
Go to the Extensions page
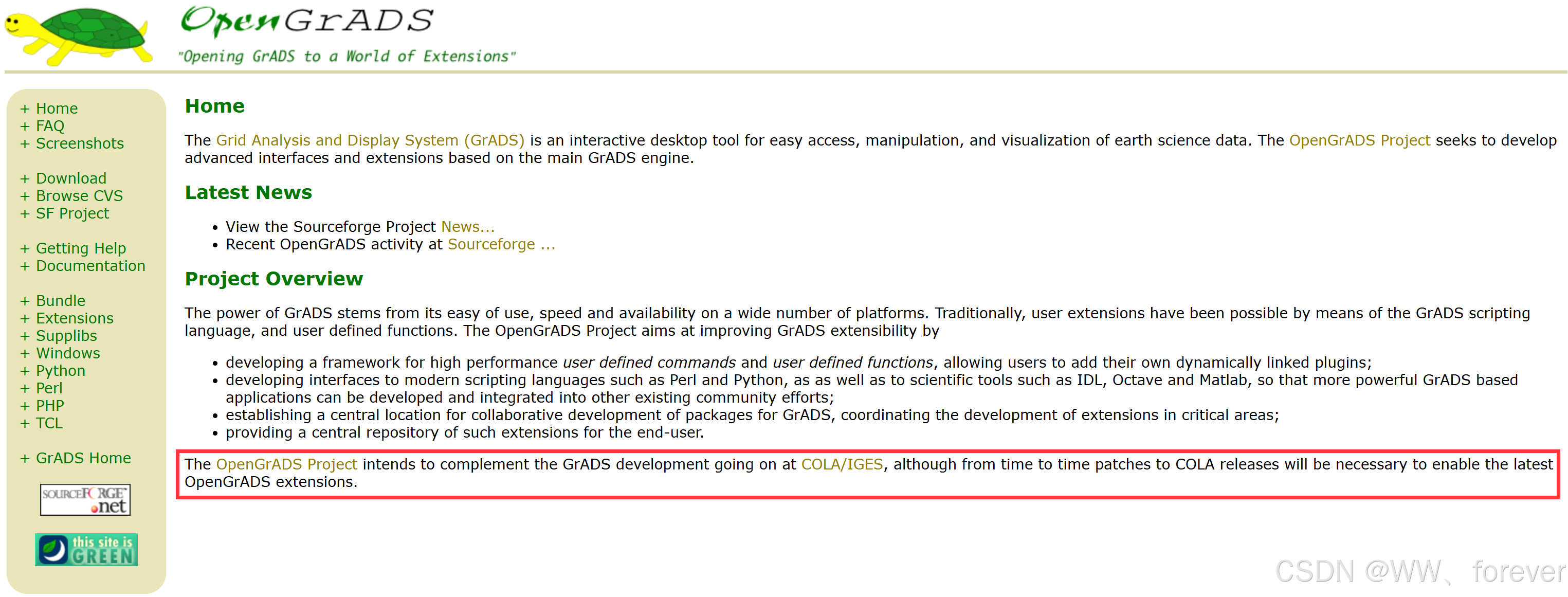[74, 318]
